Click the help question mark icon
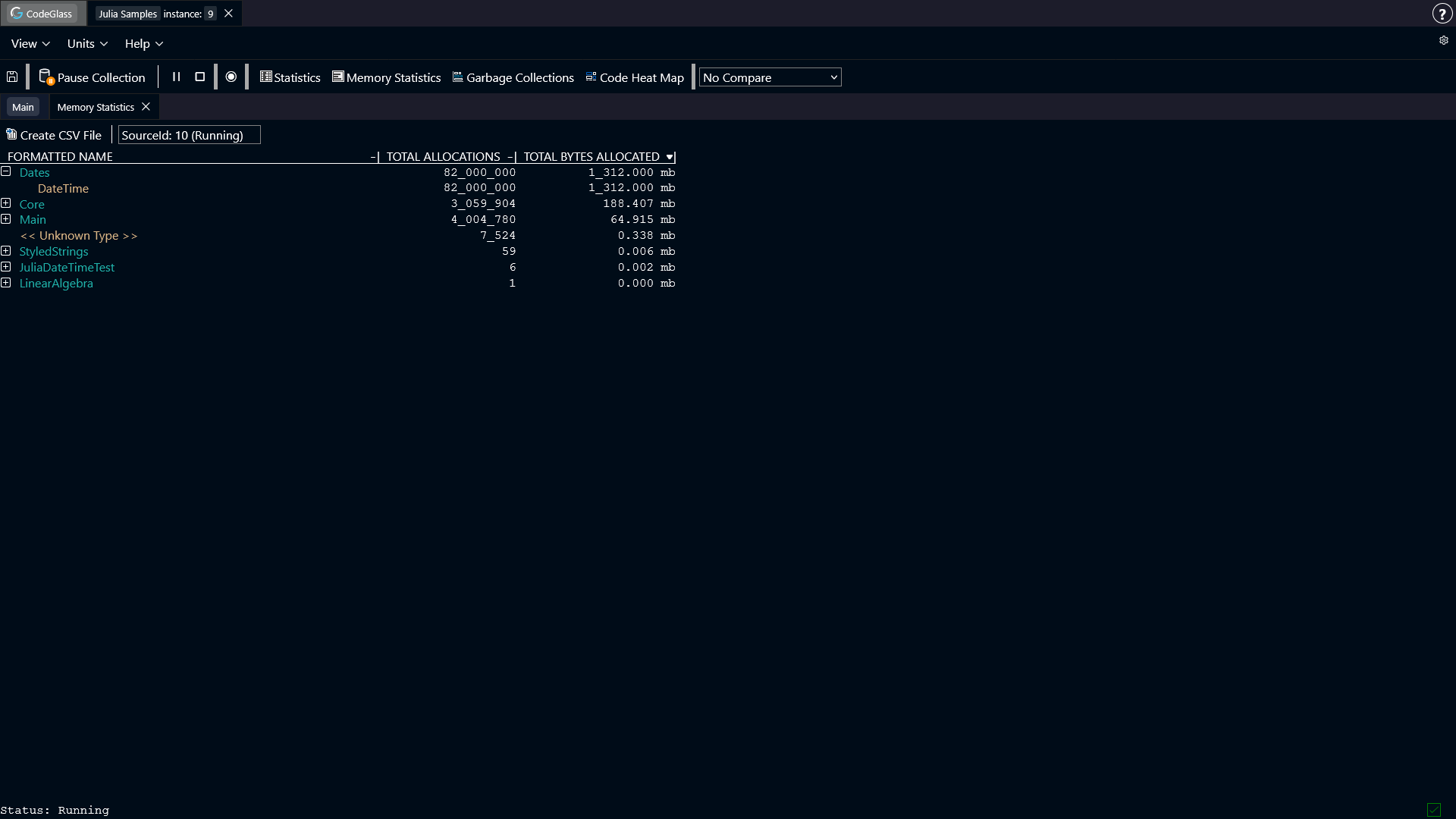The height and width of the screenshot is (819, 1456). pyautogui.click(x=1442, y=14)
